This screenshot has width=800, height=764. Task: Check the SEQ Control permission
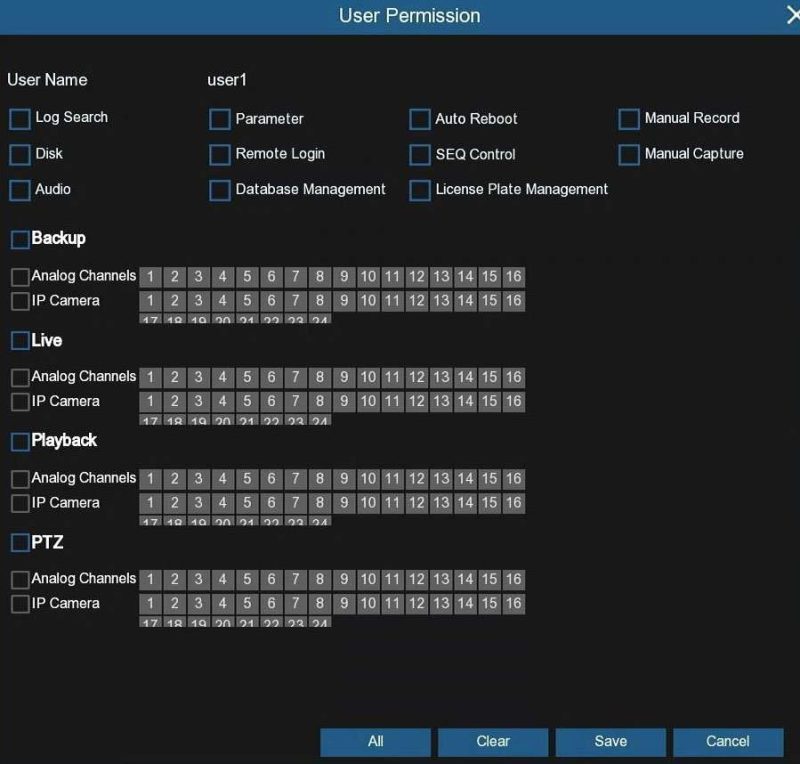point(420,155)
